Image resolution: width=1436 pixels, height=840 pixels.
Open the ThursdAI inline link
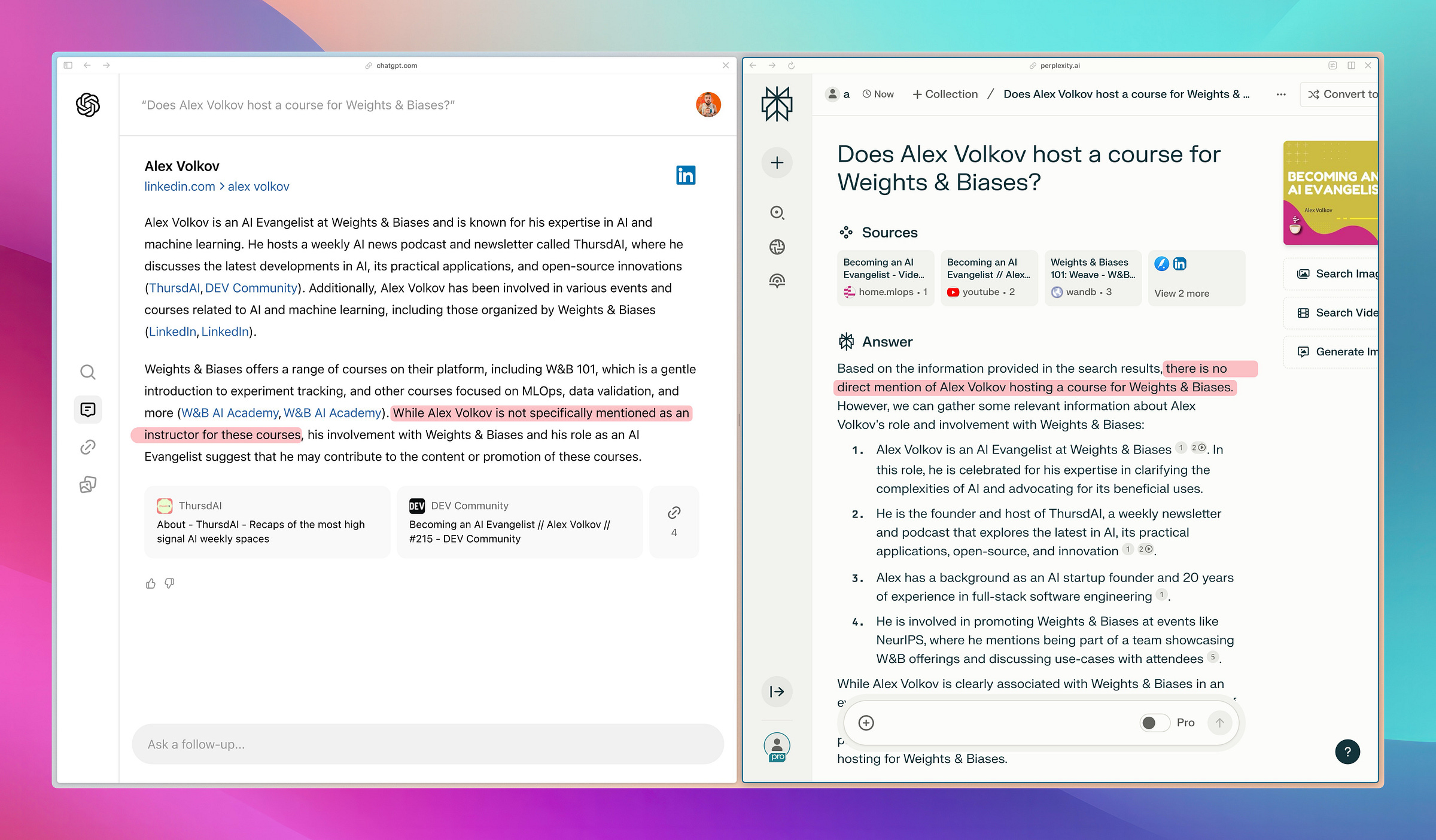(174, 288)
